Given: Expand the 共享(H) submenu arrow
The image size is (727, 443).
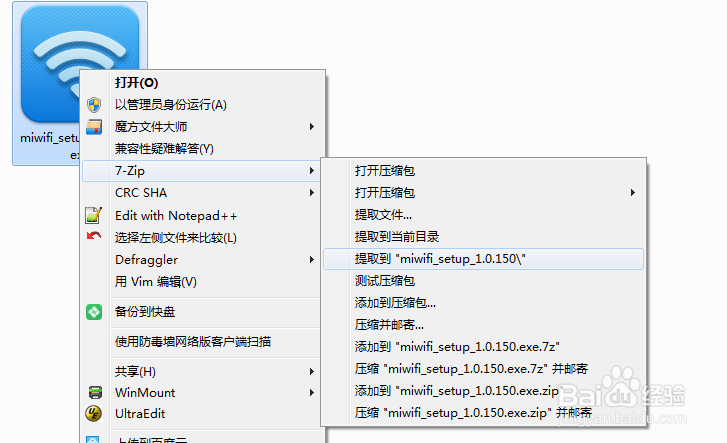Looking at the screenshot, I should (x=312, y=372).
